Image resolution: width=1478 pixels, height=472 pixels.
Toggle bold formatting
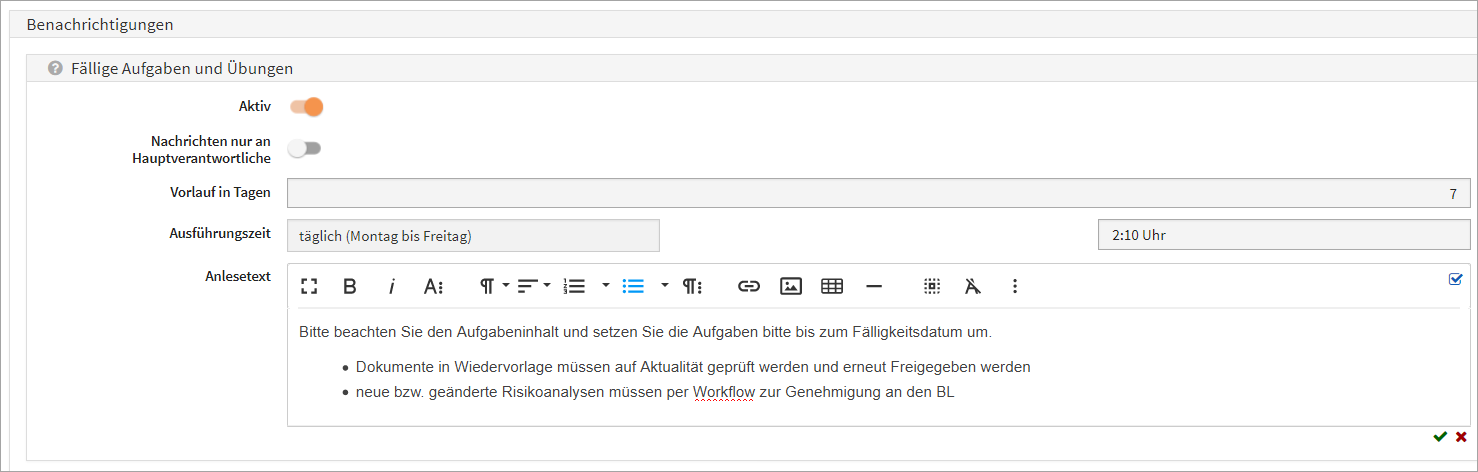(x=350, y=286)
